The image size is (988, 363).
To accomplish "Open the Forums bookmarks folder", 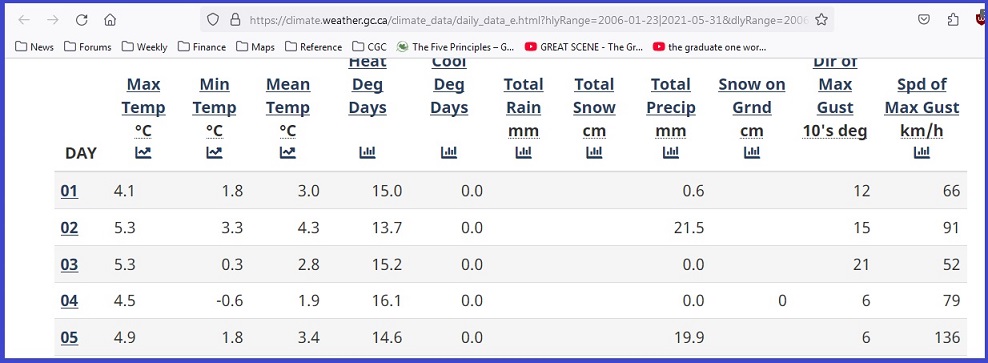I will click(88, 47).
